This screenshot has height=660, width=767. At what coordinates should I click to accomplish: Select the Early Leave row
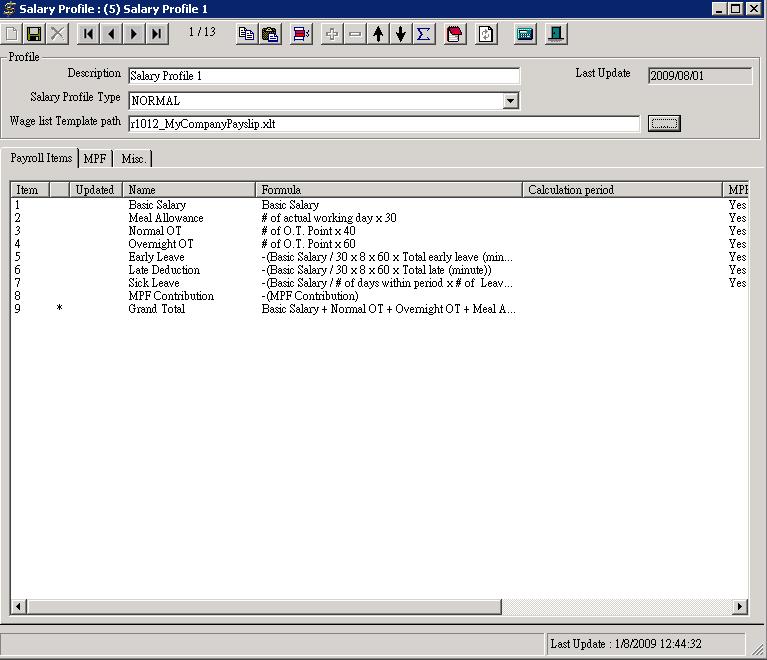379,257
